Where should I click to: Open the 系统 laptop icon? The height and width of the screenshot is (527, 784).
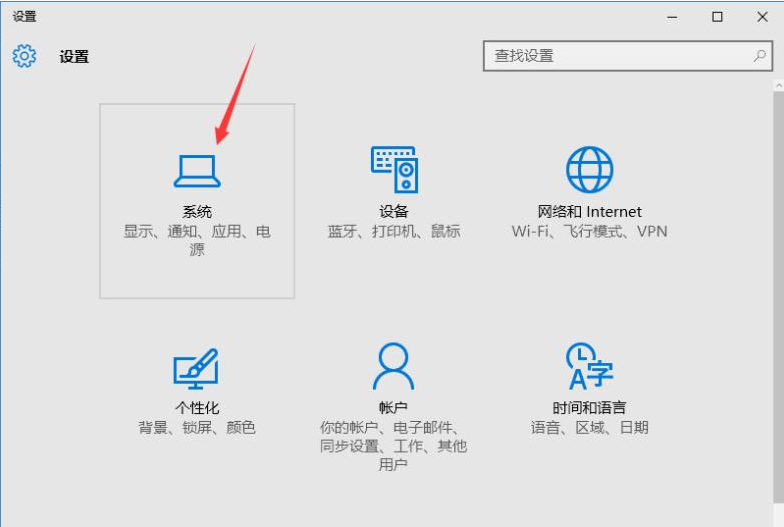coord(197,171)
